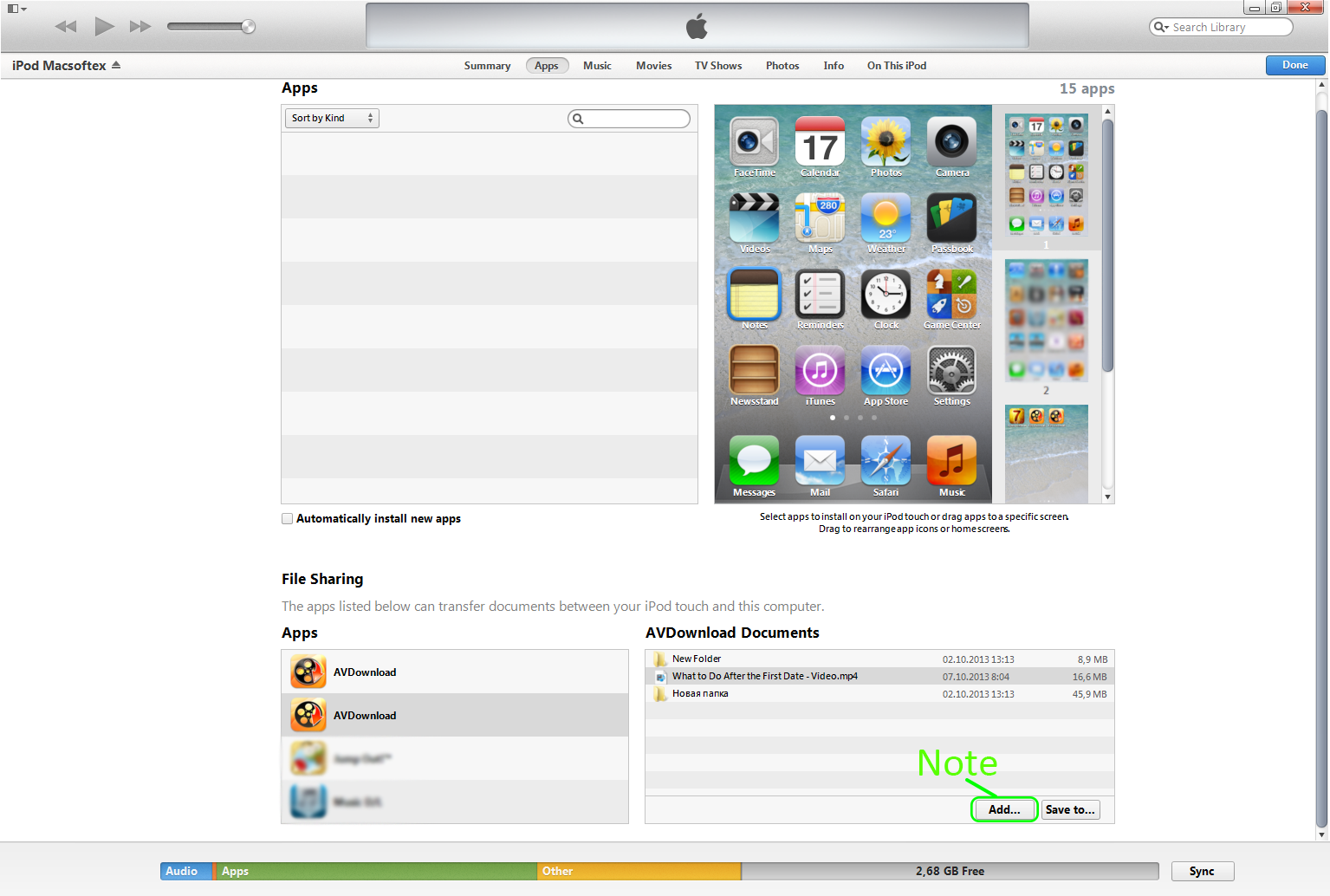The height and width of the screenshot is (896, 1330).
Task: Select the Maps app icon
Action: click(820, 218)
